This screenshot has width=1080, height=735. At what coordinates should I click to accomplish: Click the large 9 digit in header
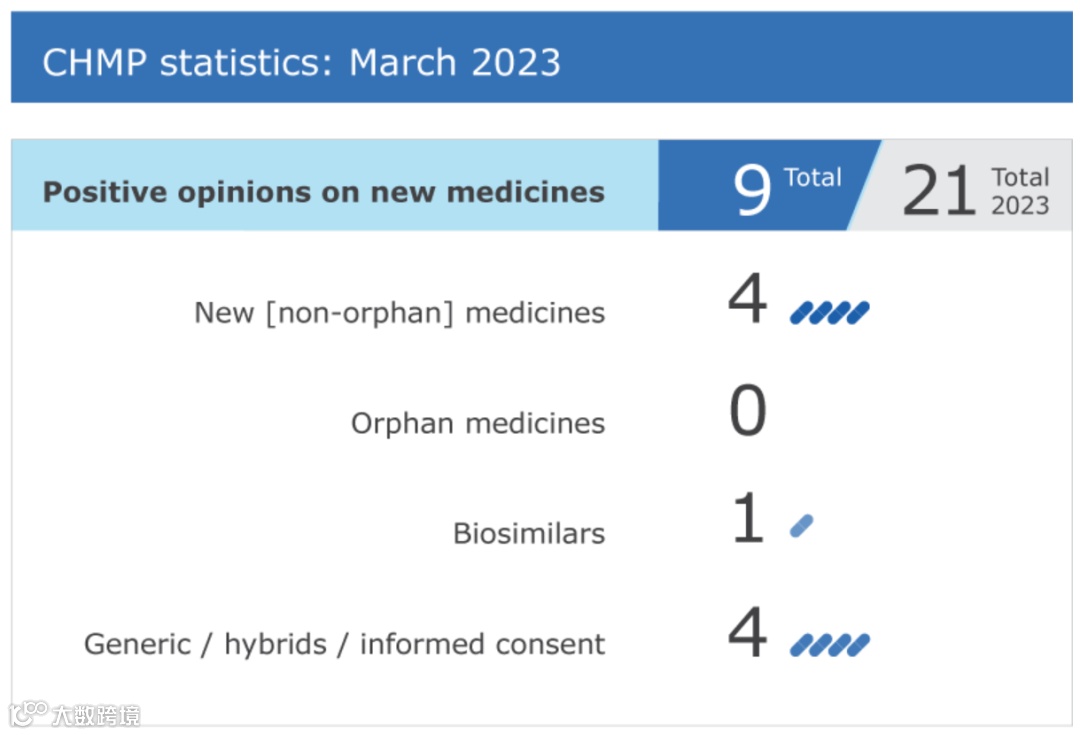pos(751,189)
